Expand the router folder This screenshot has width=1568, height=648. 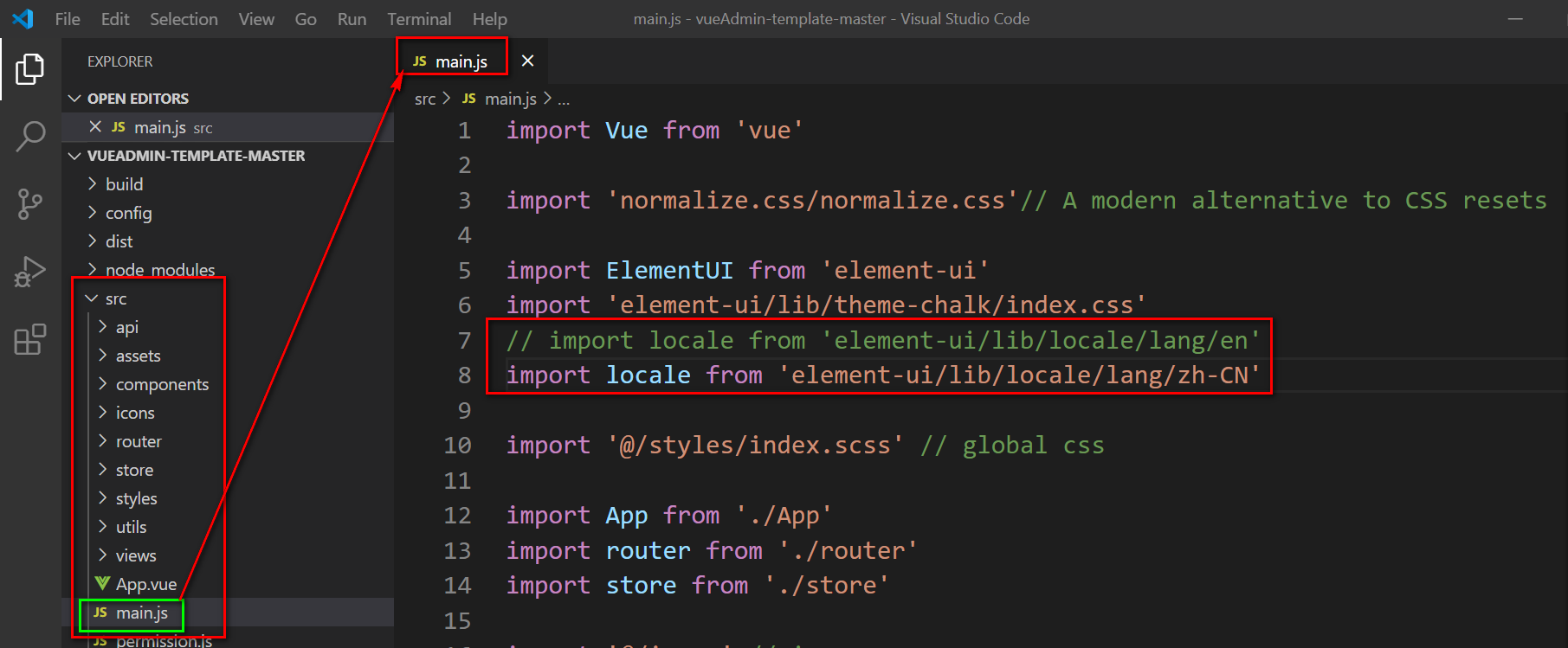point(103,441)
